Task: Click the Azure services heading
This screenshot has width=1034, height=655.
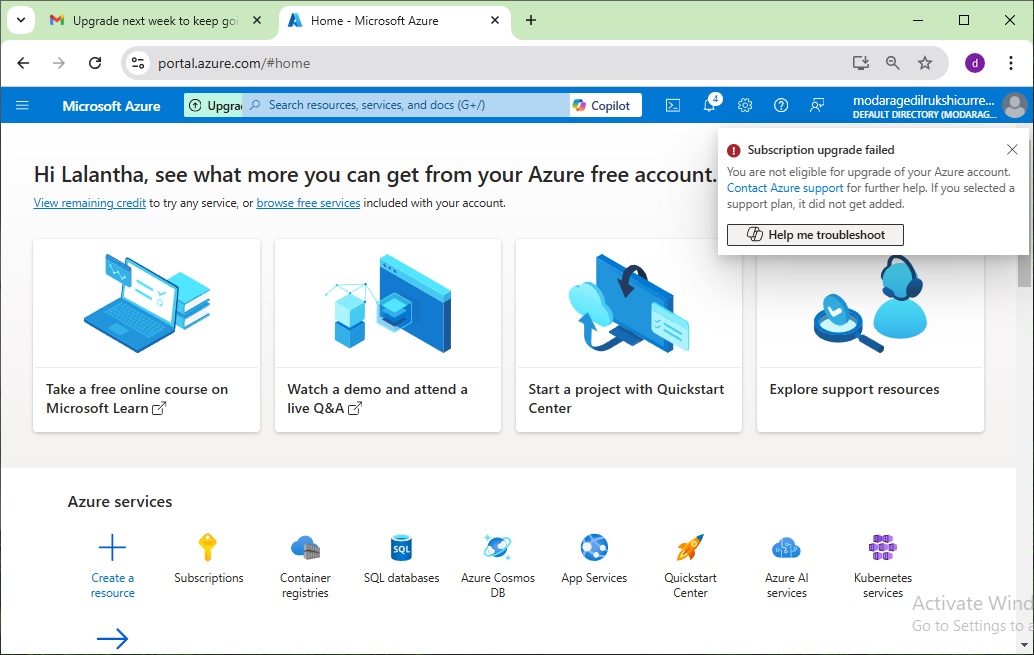Action: (x=120, y=502)
